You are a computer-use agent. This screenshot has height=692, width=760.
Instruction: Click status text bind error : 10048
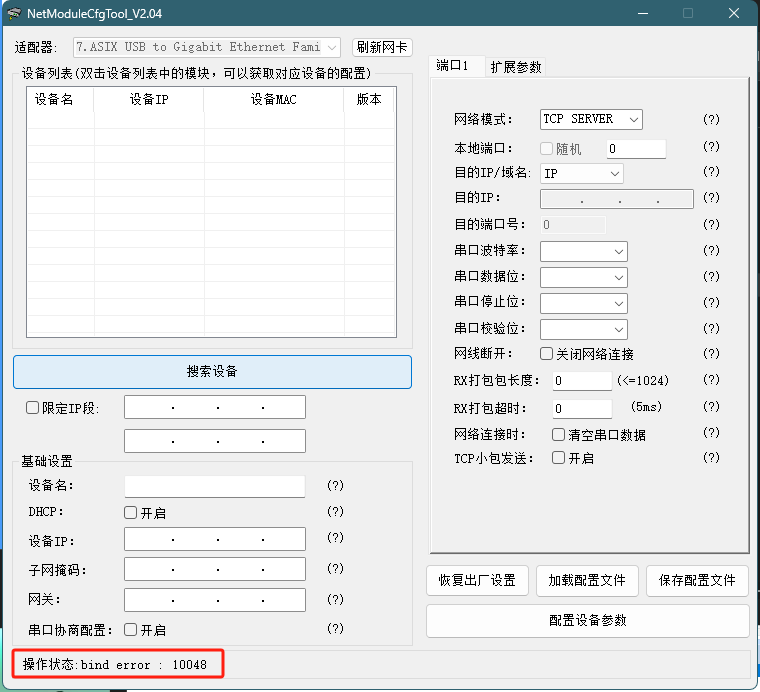pos(143,664)
